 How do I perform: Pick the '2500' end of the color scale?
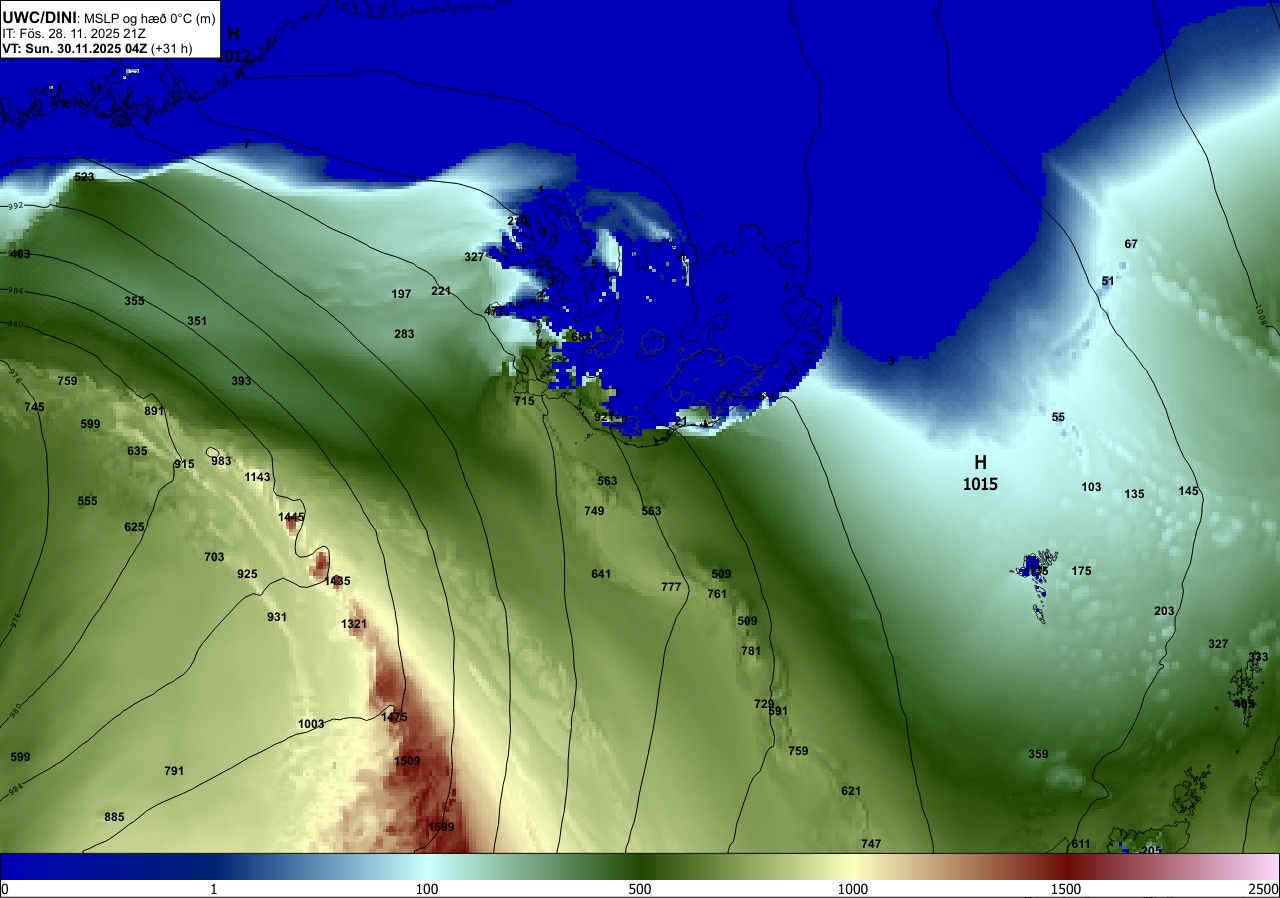[x=1263, y=889]
